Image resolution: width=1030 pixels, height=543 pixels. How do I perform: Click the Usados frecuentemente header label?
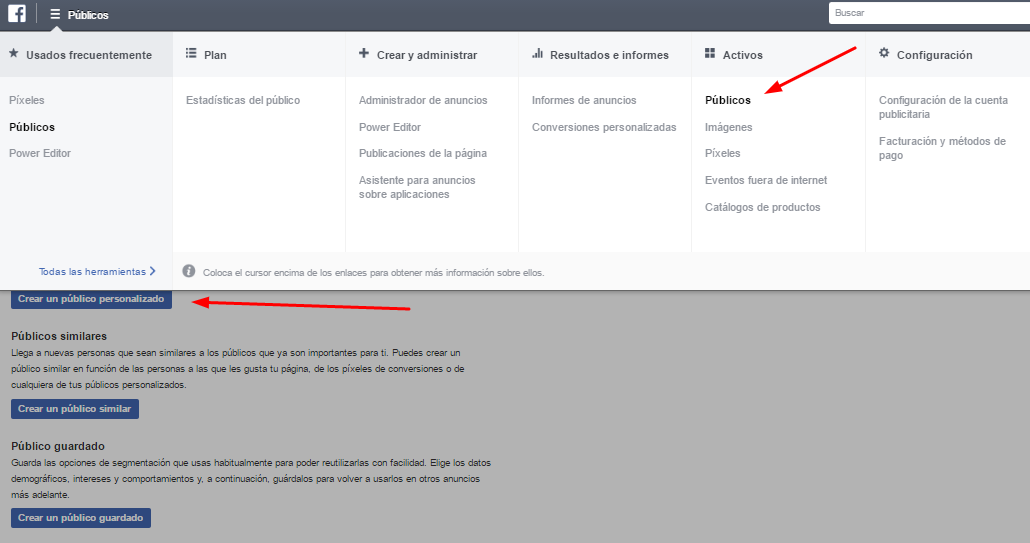point(89,55)
